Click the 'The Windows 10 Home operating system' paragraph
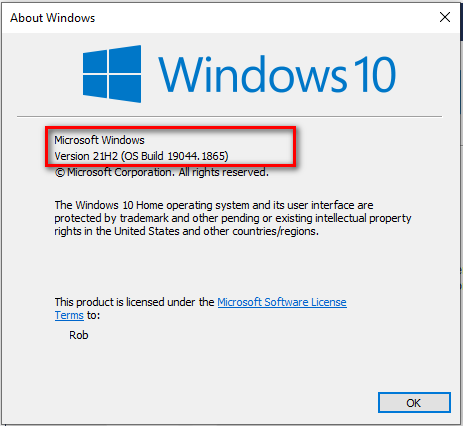The width and height of the screenshot is (463, 426). click(x=233, y=218)
